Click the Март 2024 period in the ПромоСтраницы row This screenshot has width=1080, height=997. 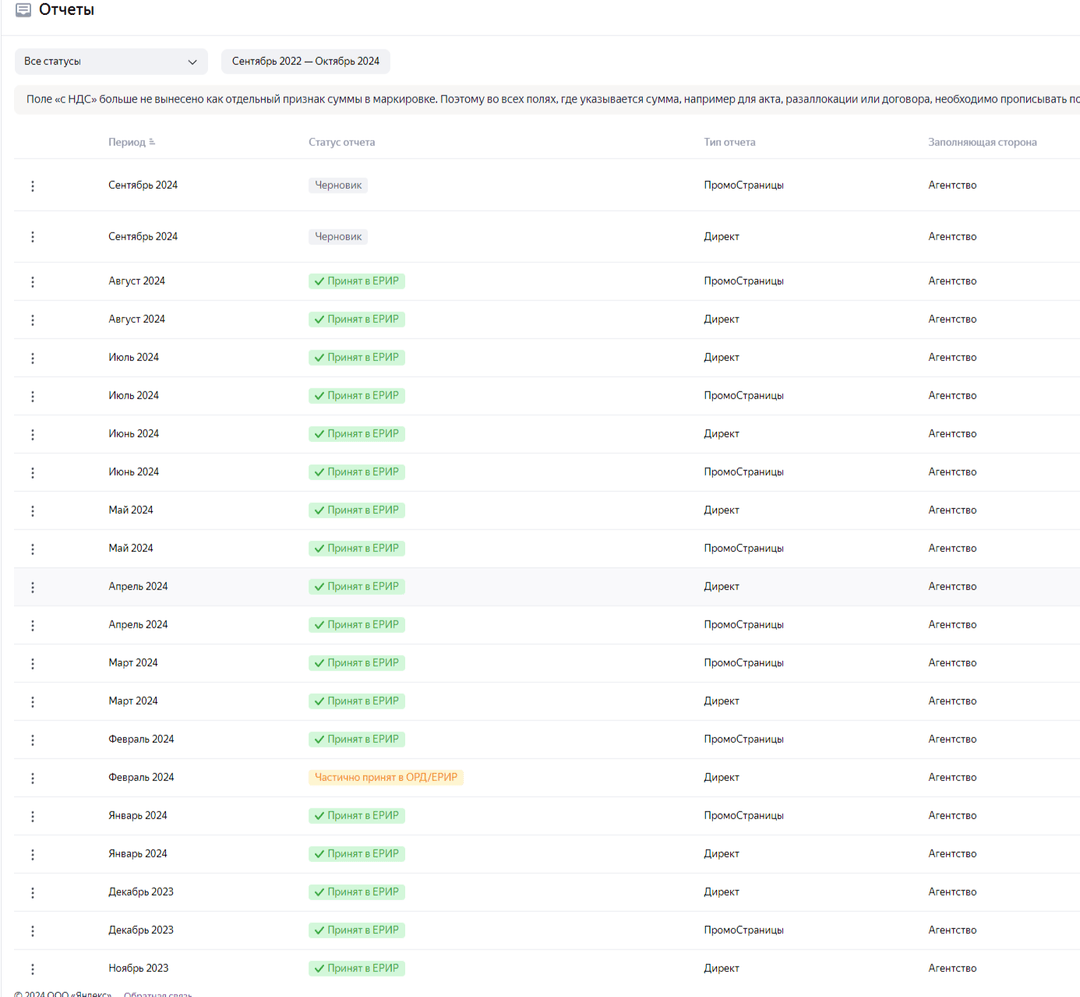pyautogui.click(x=133, y=663)
